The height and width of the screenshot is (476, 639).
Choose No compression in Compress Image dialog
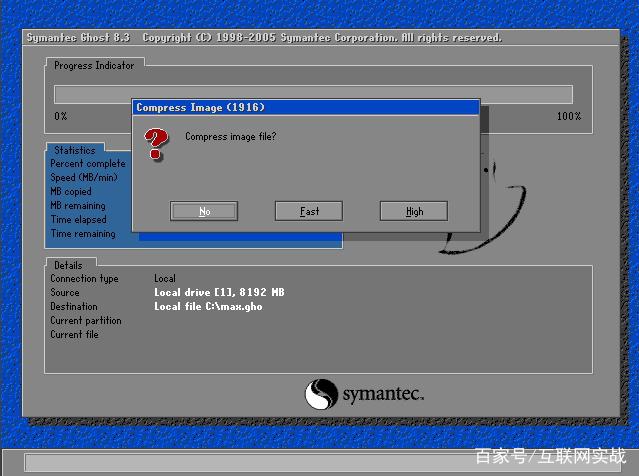pyautogui.click(x=204, y=211)
